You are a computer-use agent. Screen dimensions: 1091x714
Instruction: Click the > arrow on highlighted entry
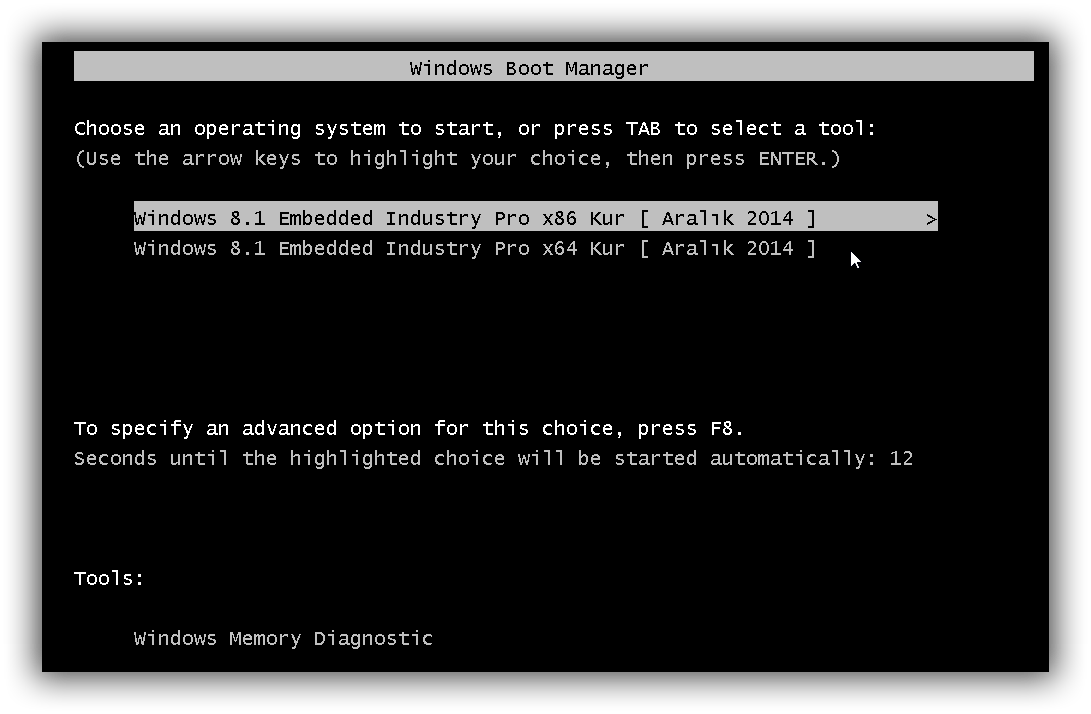point(931,219)
